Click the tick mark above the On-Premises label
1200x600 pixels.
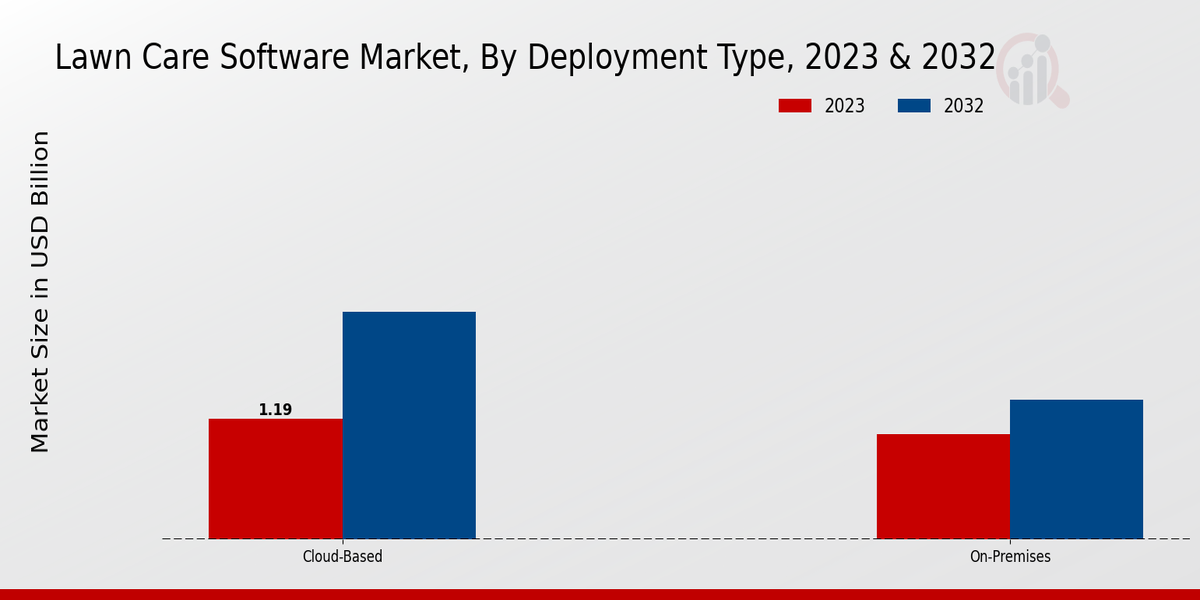click(1010, 542)
